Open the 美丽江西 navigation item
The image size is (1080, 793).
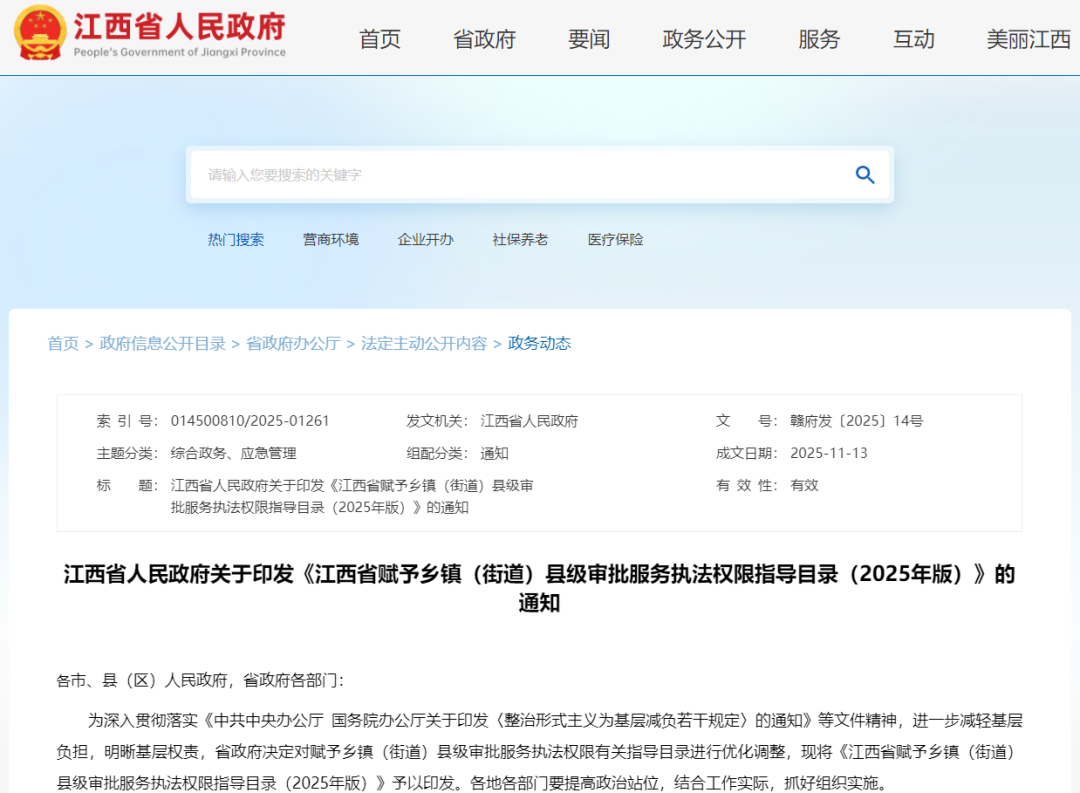coord(1028,39)
